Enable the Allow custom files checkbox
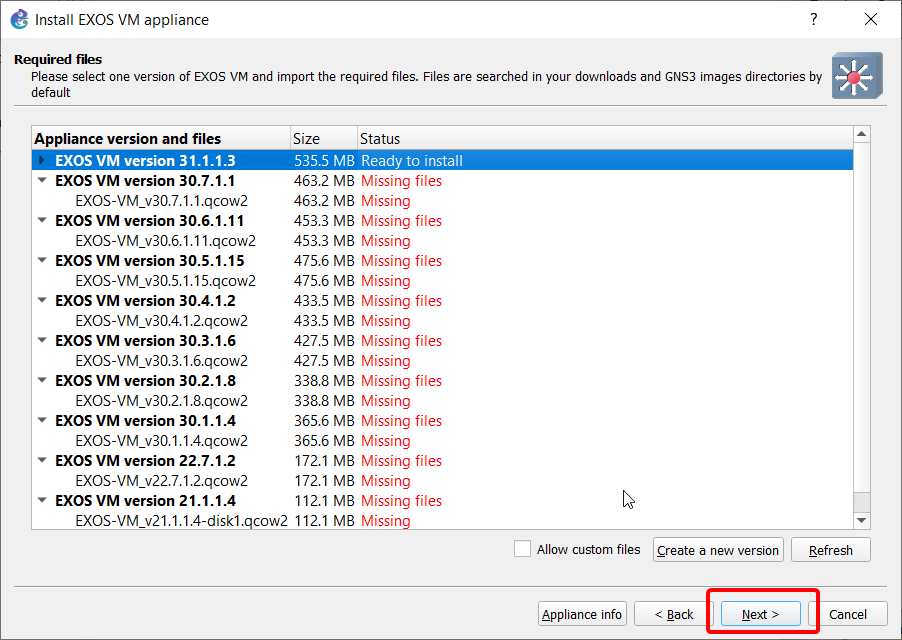The height and width of the screenshot is (640, 902). [x=522, y=549]
